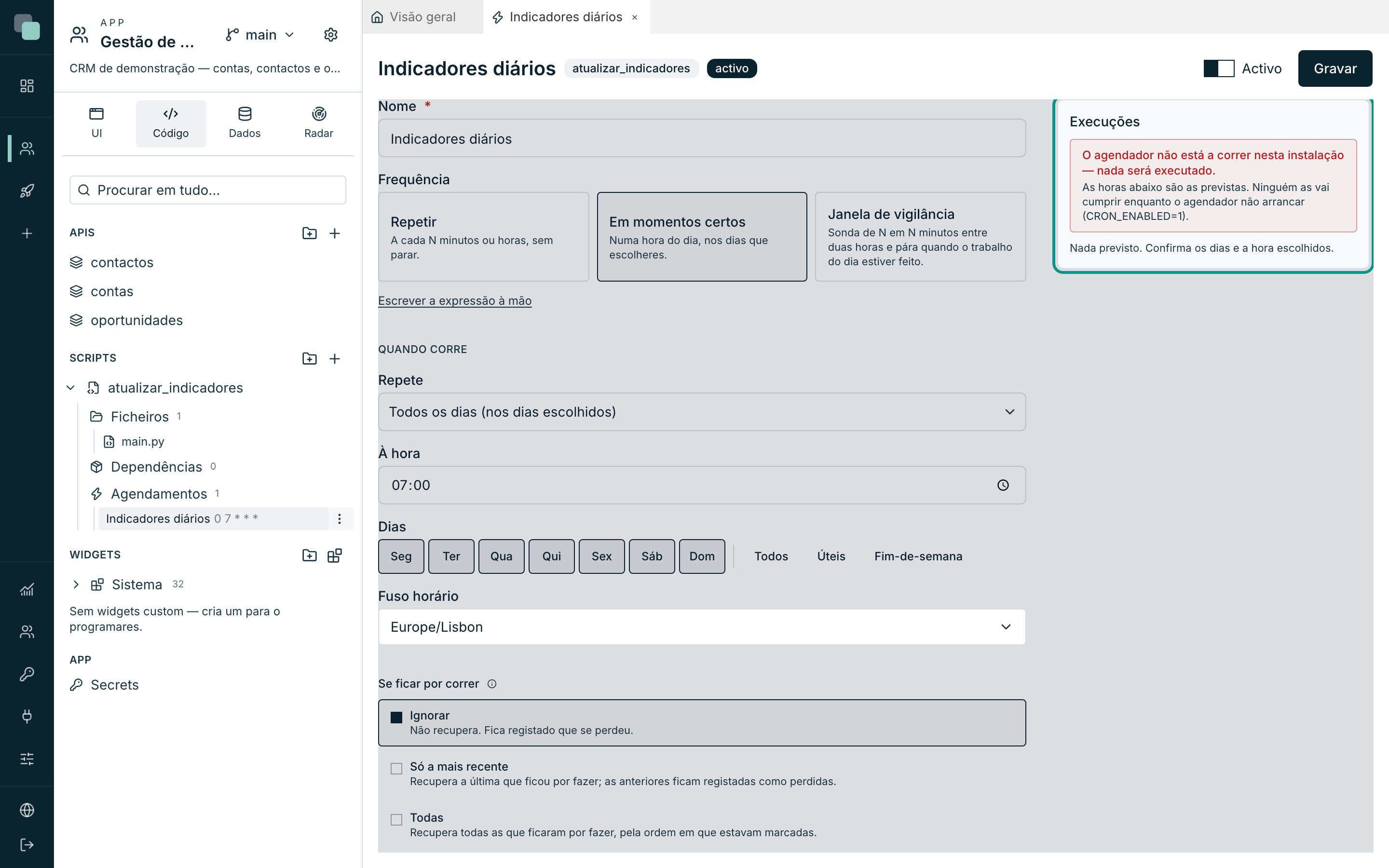Click the Nome input field
1389x868 pixels.
tap(701, 138)
